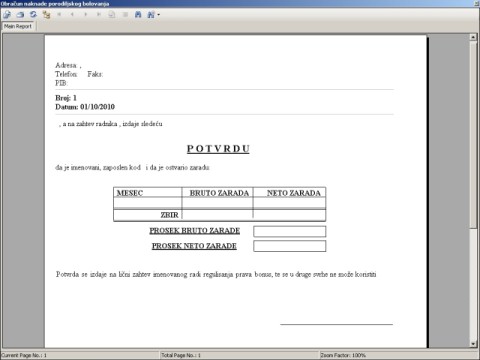Click the vertical scrollbar thumb
The width and height of the screenshot is (480, 360).
click(x=473, y=135)
